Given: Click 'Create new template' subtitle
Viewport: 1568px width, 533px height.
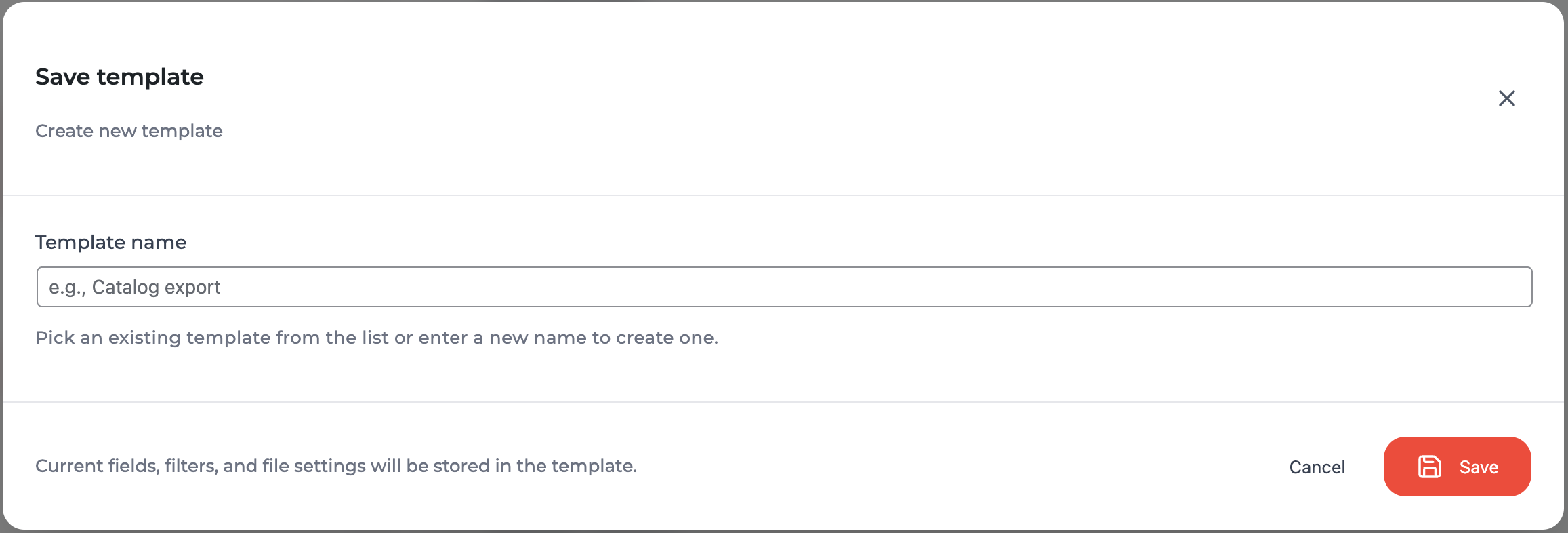Looking at the screenshot, I should [x=129, y=131].
